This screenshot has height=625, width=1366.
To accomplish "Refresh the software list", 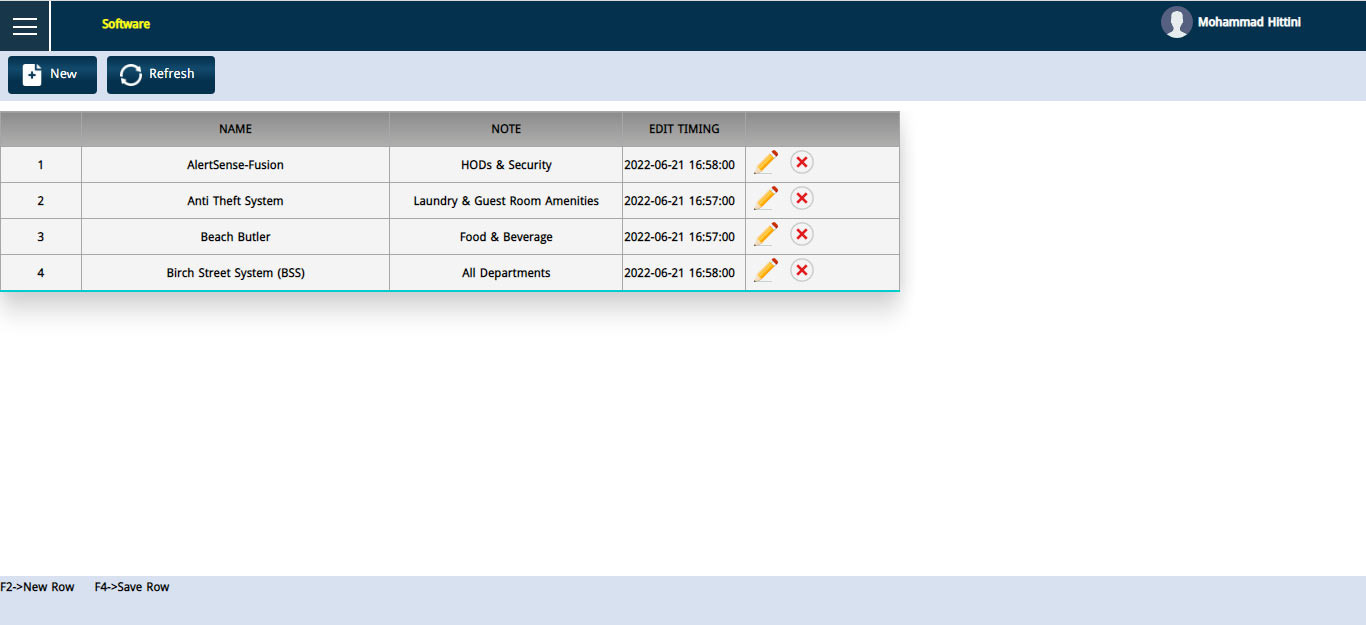I will pyautogui.click(x=161, y=75).
